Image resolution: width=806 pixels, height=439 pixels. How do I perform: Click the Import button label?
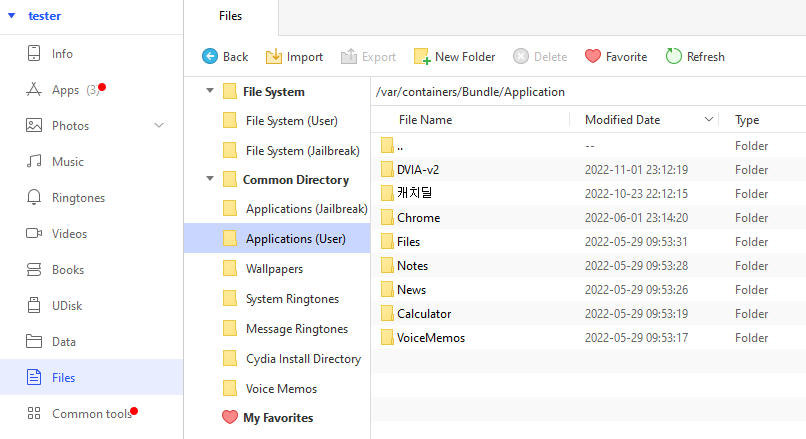[305, 57]
